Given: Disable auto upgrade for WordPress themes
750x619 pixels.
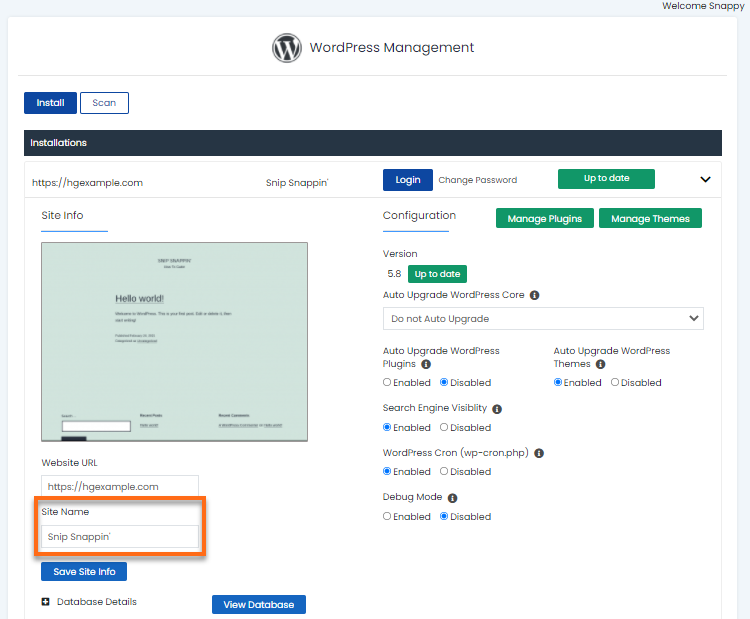Looking at the screenshot, I should point(615,382).
